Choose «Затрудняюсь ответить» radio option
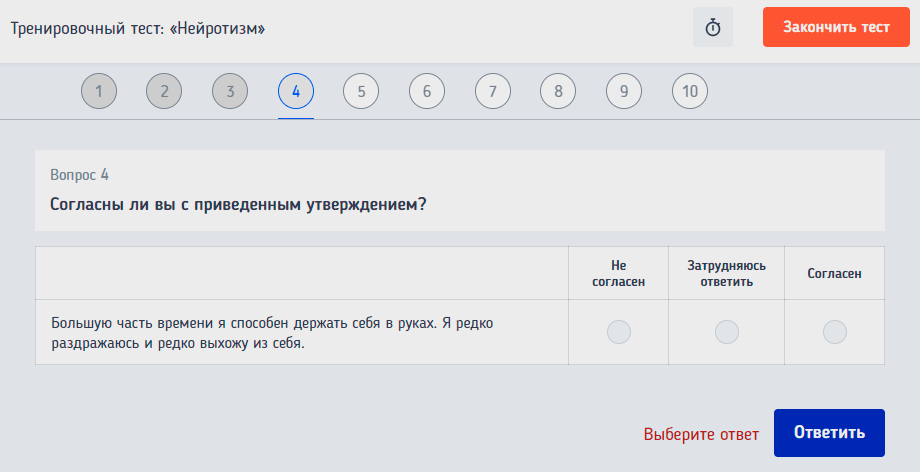 (x=727, y=332)
